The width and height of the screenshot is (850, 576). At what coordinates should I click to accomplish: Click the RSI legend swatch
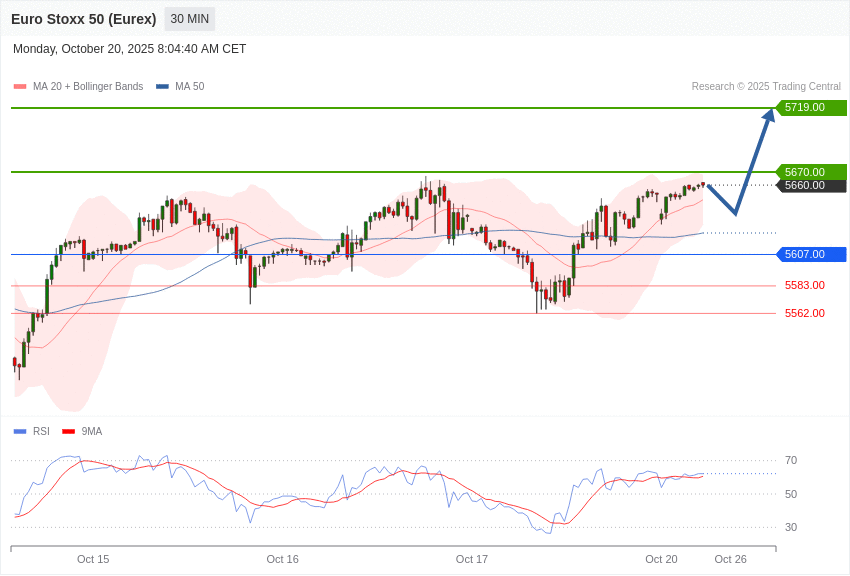click(20, 432)
